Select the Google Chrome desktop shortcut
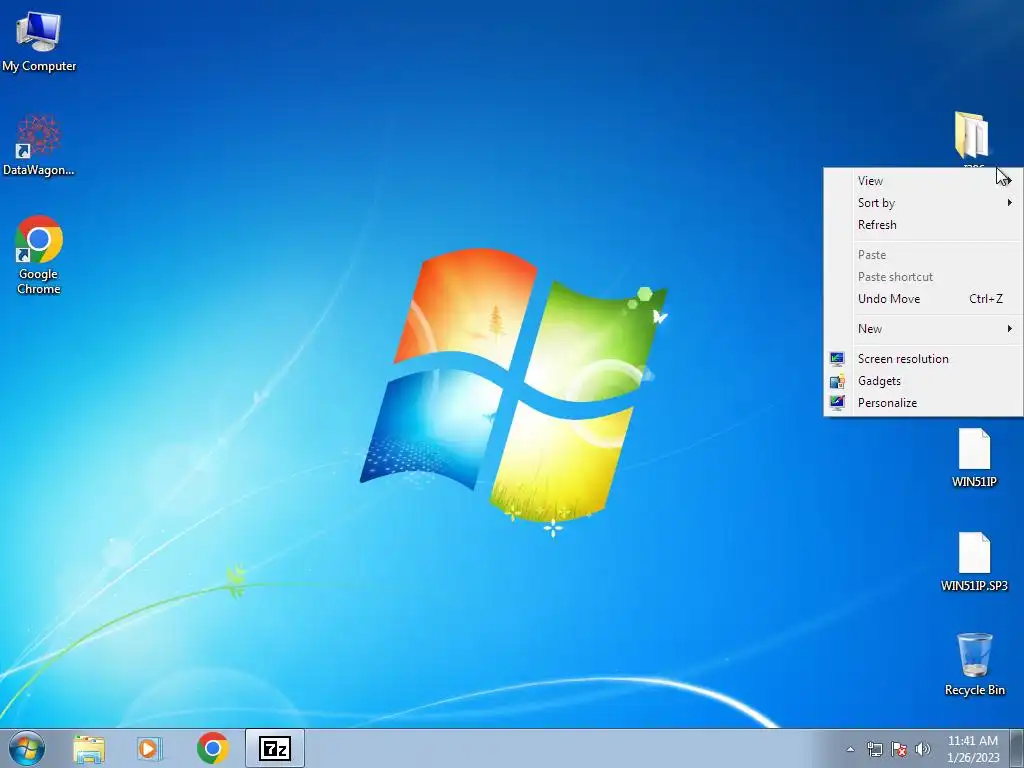1024x768 pixels. (x=39, y=255)
